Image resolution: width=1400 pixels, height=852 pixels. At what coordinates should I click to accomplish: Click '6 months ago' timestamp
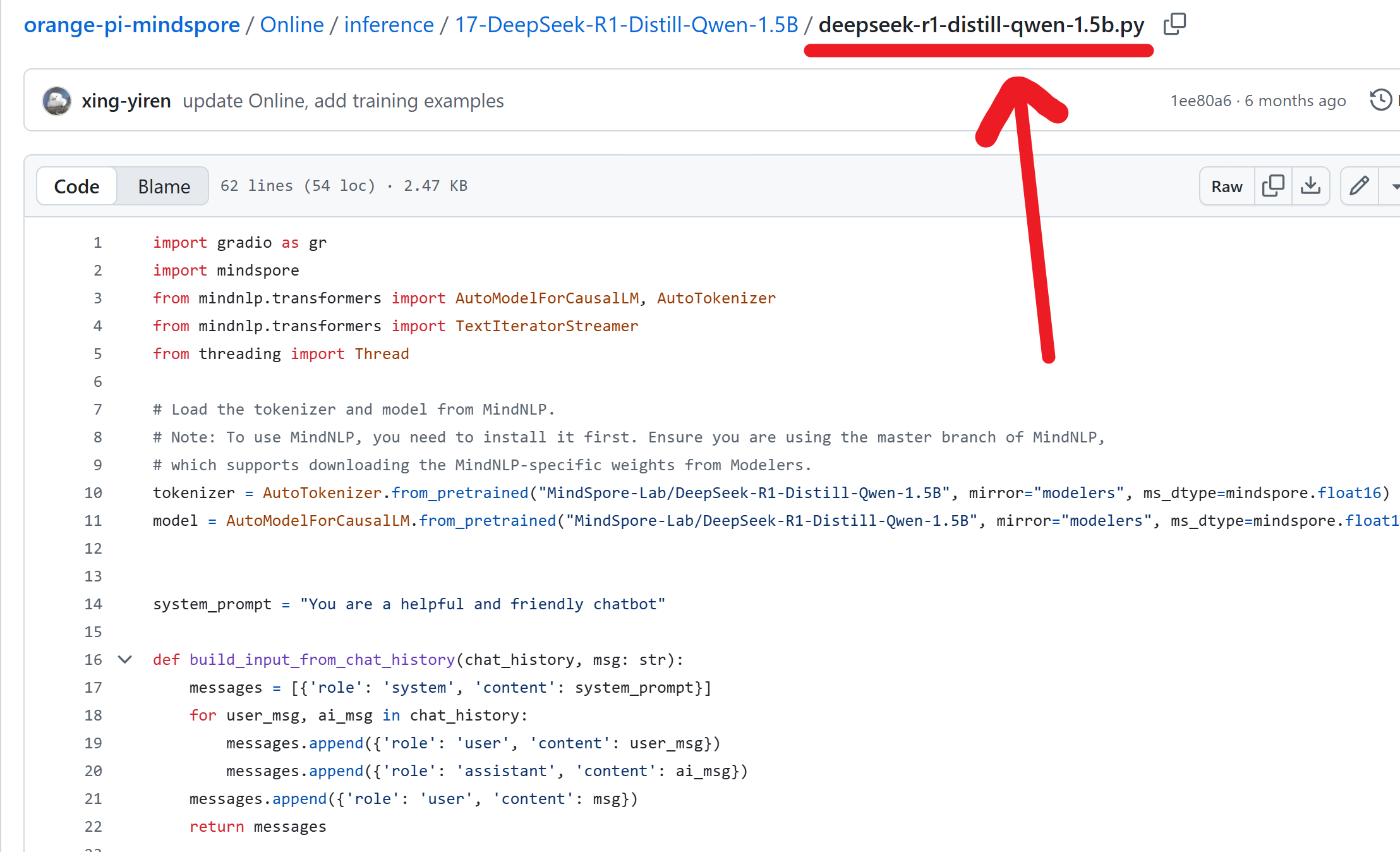point(1295,101)
